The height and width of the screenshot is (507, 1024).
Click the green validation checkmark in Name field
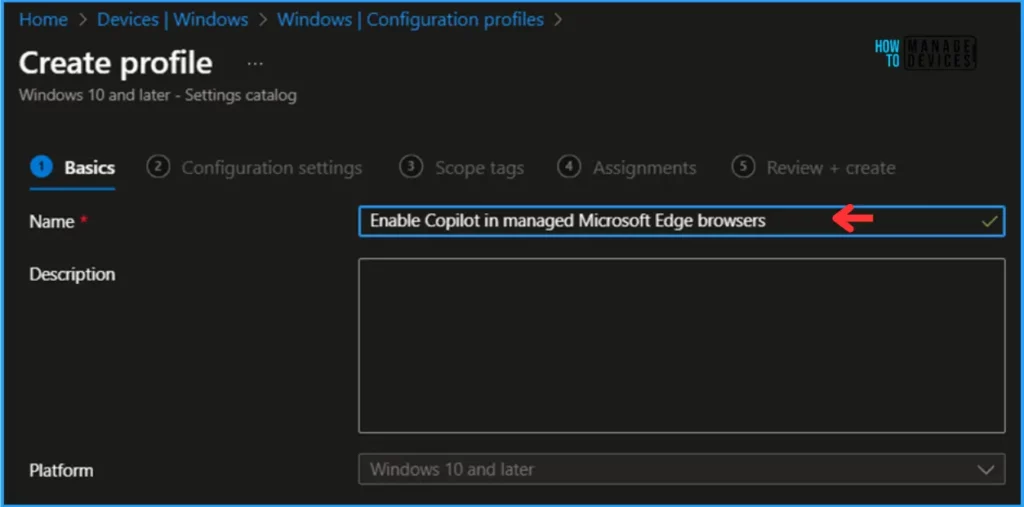pyautogui.click(x=989, y=221)
